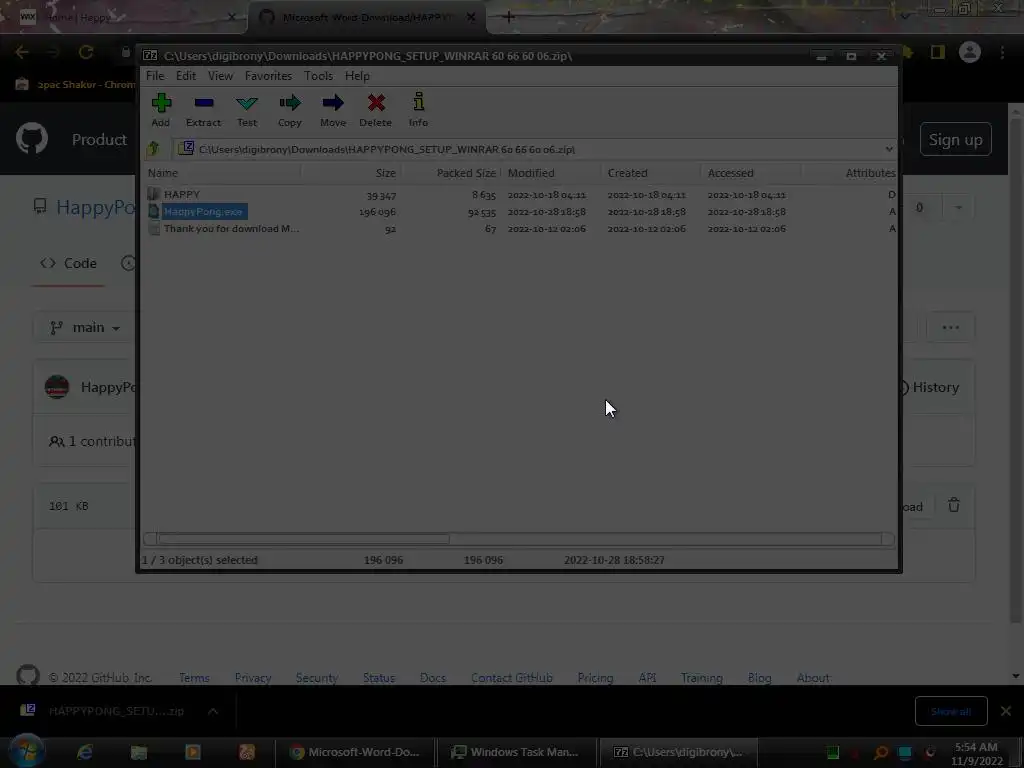Screen dimensions: 1024x768
Task: Click Show all in the downloads bar
Action: coord(951,711)
